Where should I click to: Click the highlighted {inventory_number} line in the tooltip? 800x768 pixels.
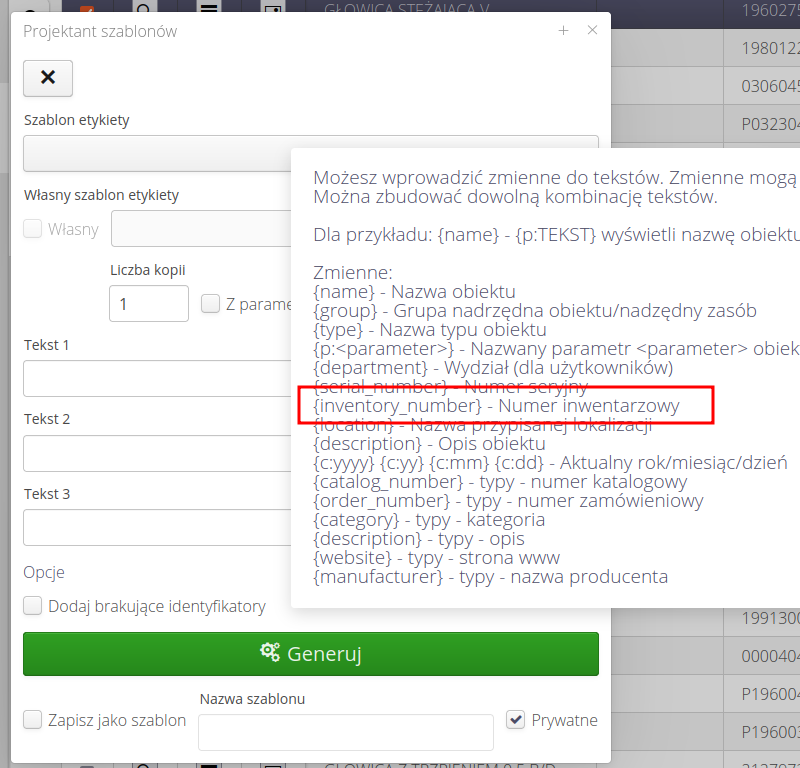(x=496, y=406)
